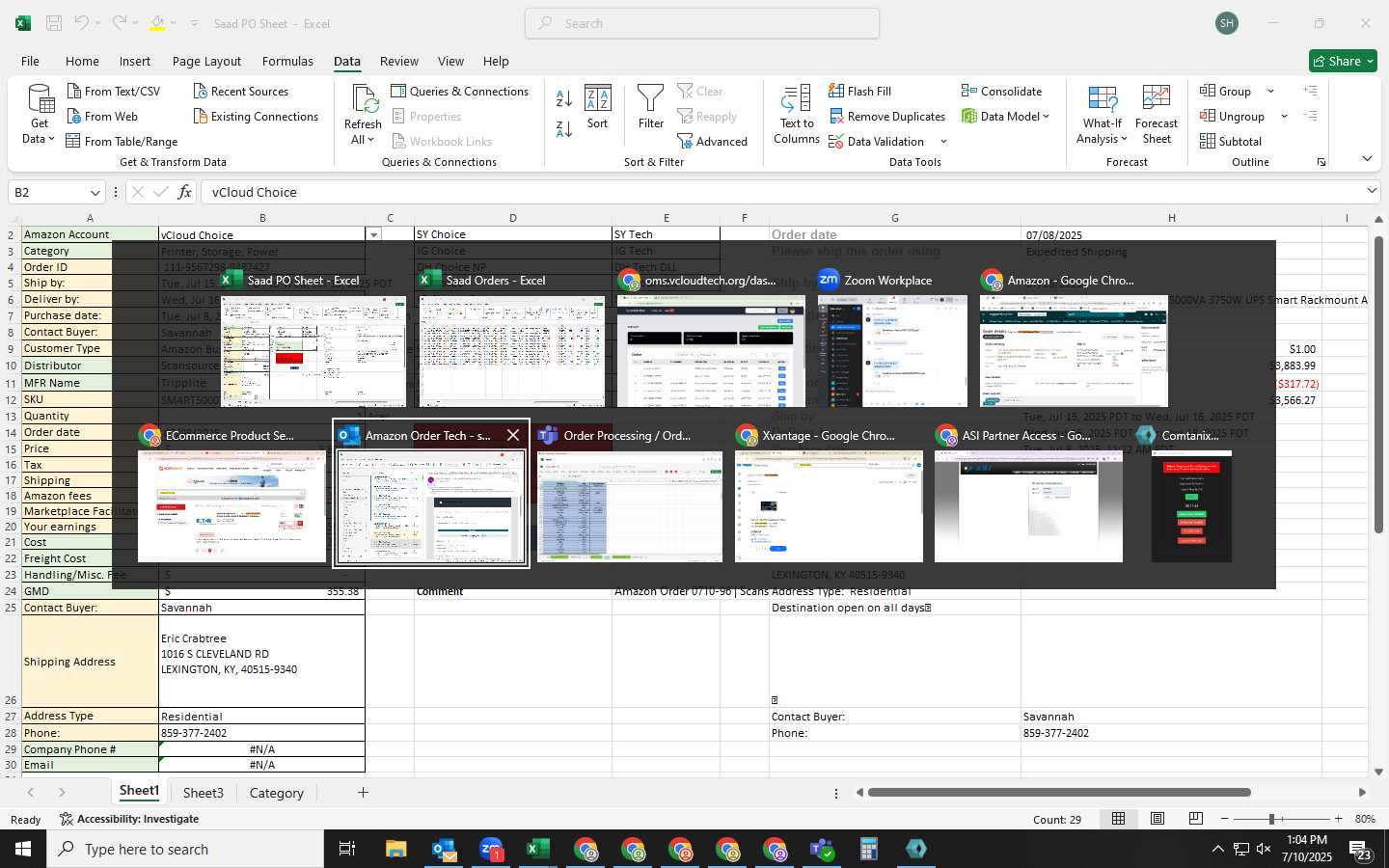
Task: Click Accessibility: Investigate in status bar
Action: (129, 819)
